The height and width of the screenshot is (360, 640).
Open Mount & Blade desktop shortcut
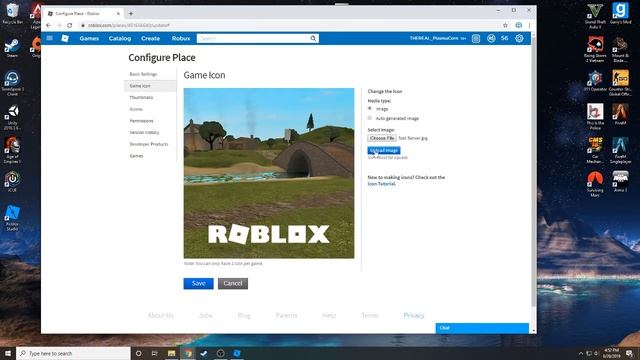click(x=620, y=49)
